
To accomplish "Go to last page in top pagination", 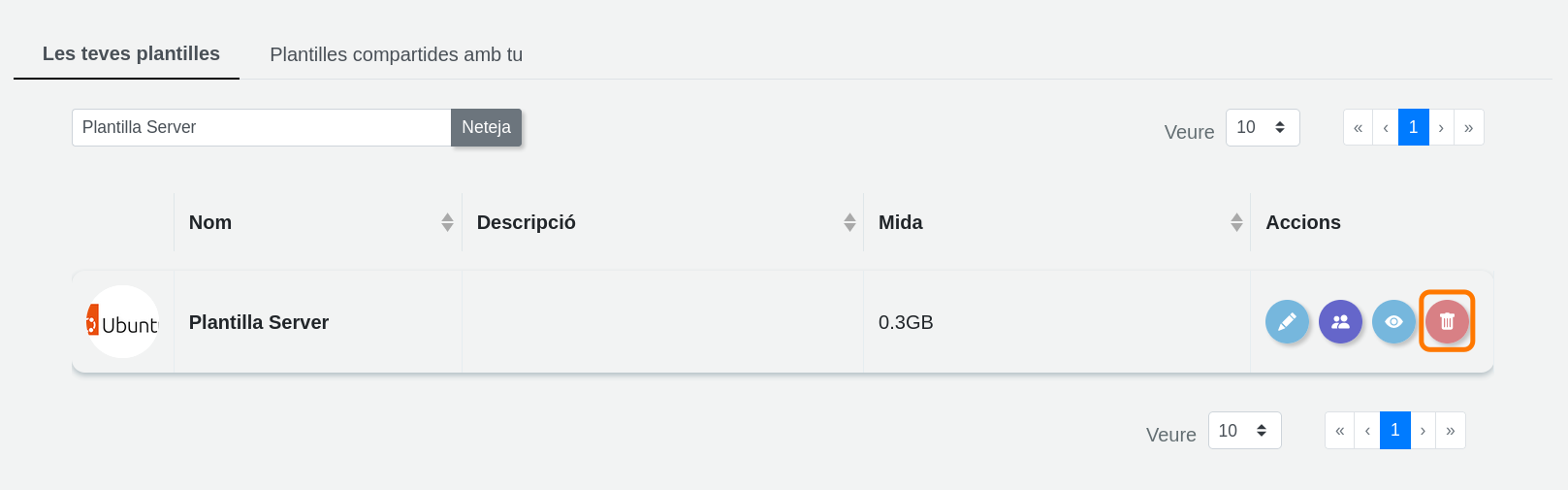I will pyautogui.click(x=1469, y=128).
